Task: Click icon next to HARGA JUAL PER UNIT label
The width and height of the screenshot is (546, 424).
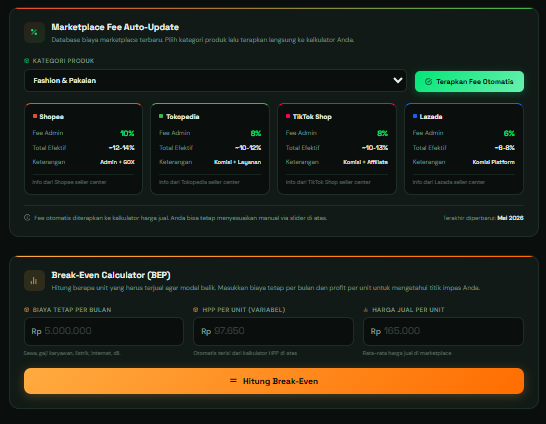Action: pyautogui.click(x=366, y=309)
